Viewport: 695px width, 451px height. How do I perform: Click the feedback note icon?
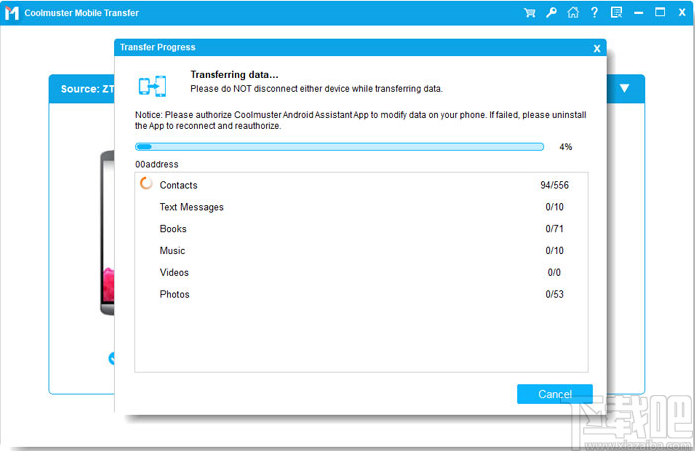point(616,13)
